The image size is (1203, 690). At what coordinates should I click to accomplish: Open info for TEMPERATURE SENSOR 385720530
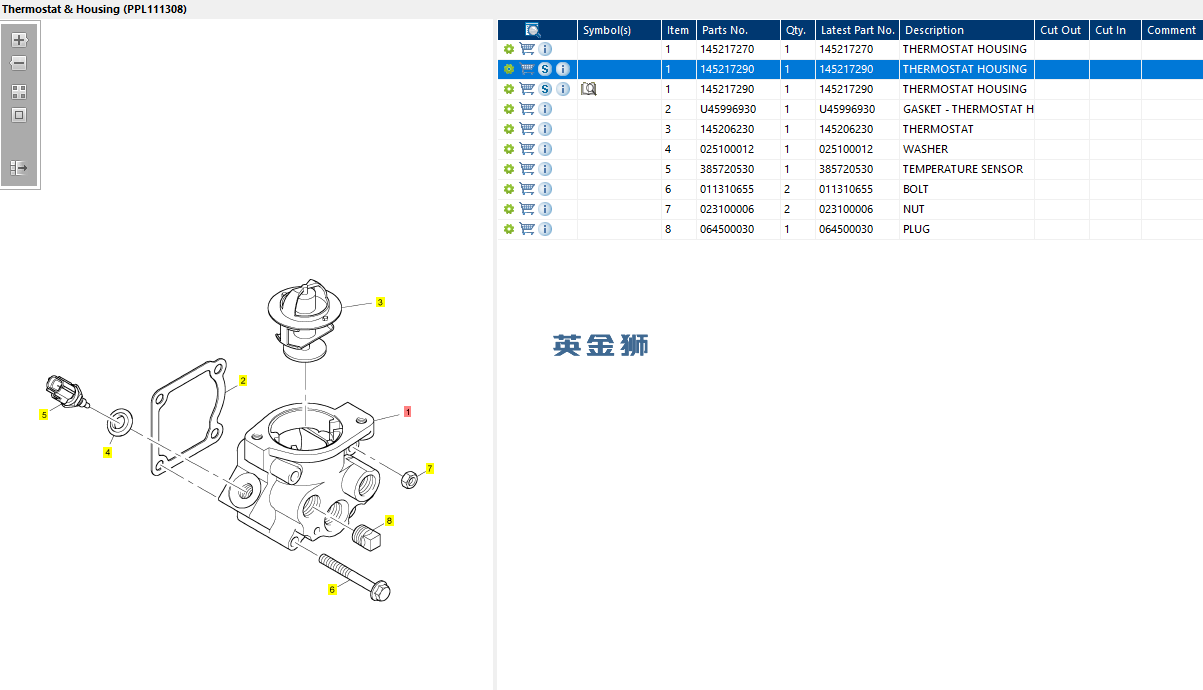(x=545, y=169)
